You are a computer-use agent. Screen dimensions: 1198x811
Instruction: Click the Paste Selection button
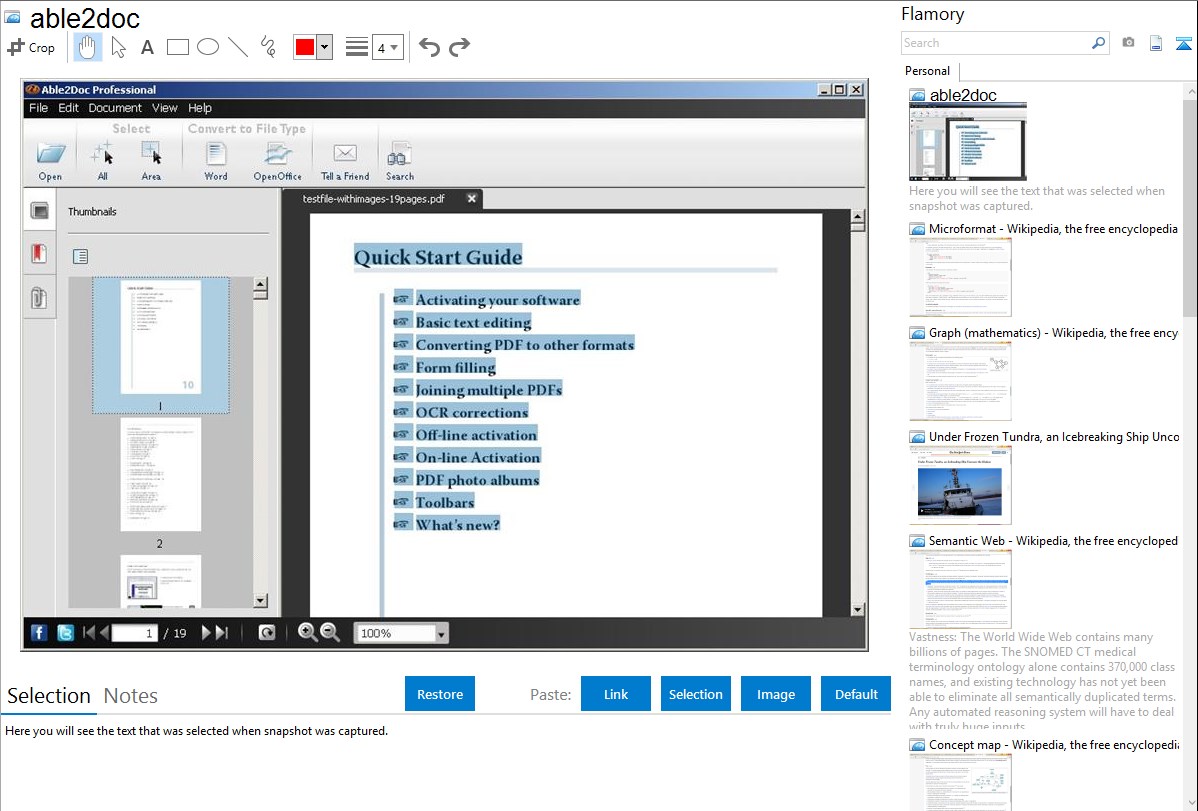pyautogui.click(x=695, y=694)
